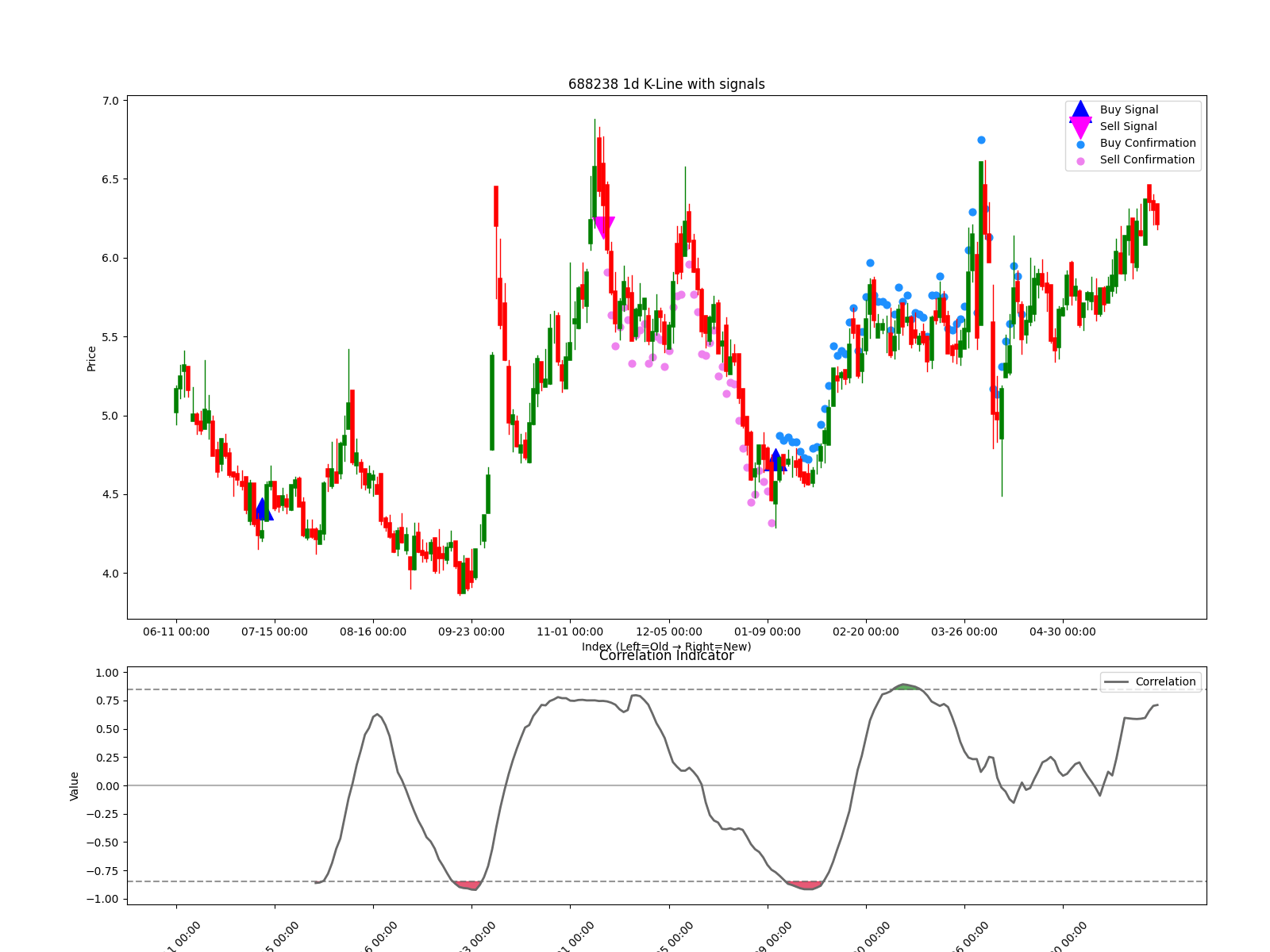Click the '−0.25' correlation tick label
The image size is (1270, 952).
click(x=102, y=815)
